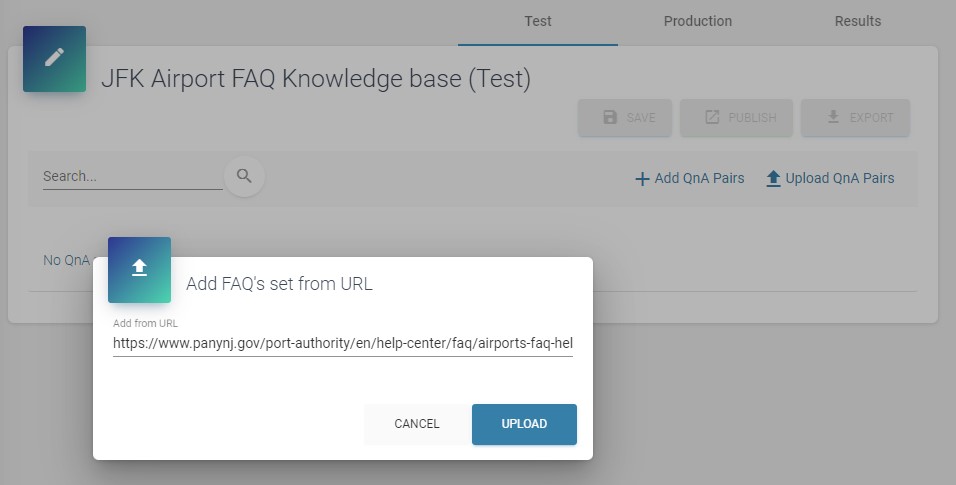Open the Production tab
This screenshot has height=485, width=956.
697,21
